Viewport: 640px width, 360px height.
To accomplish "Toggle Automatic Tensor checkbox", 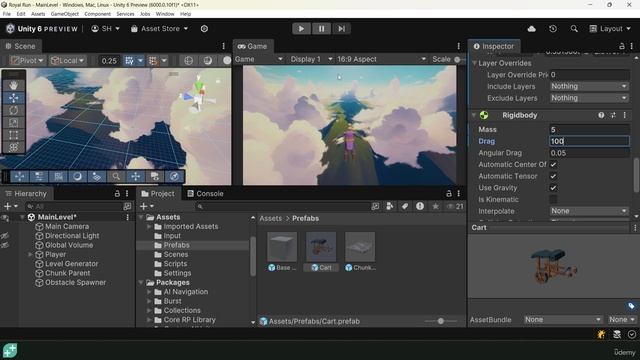I will click(553, 176).
